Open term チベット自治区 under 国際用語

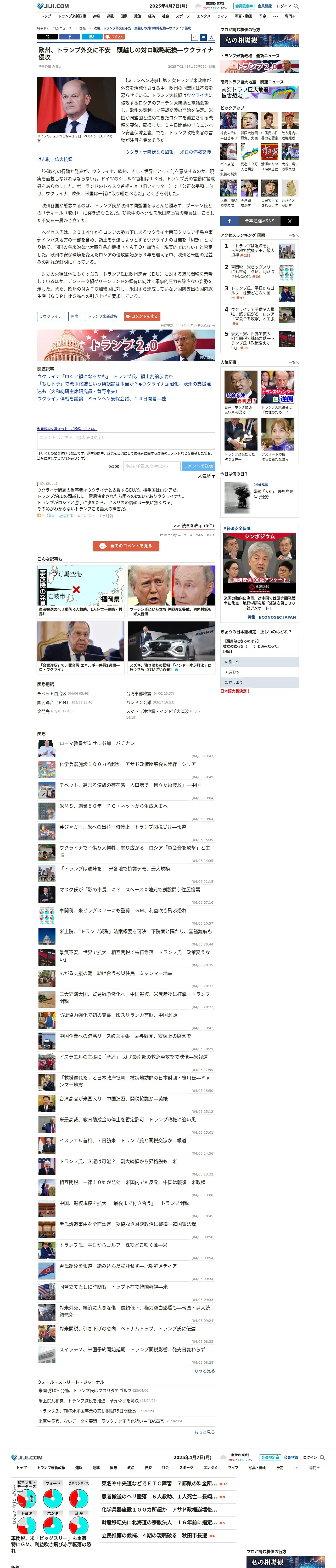pos(52,693)
